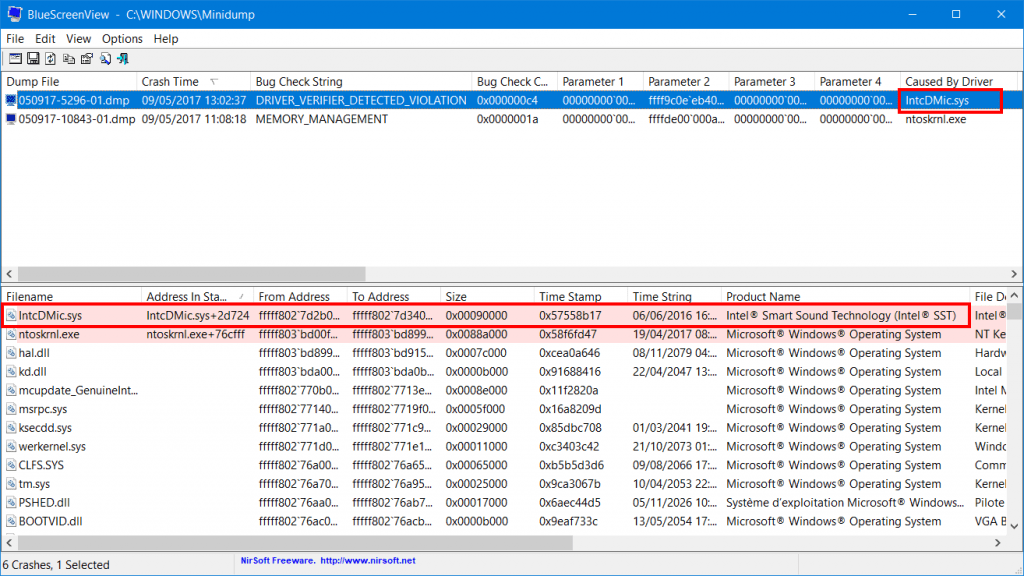Click the MEMORY_MANAGEMENT bug check cell
This screenshot has height=576, width=1024.
pyautogui.click(x=321, y=119)
